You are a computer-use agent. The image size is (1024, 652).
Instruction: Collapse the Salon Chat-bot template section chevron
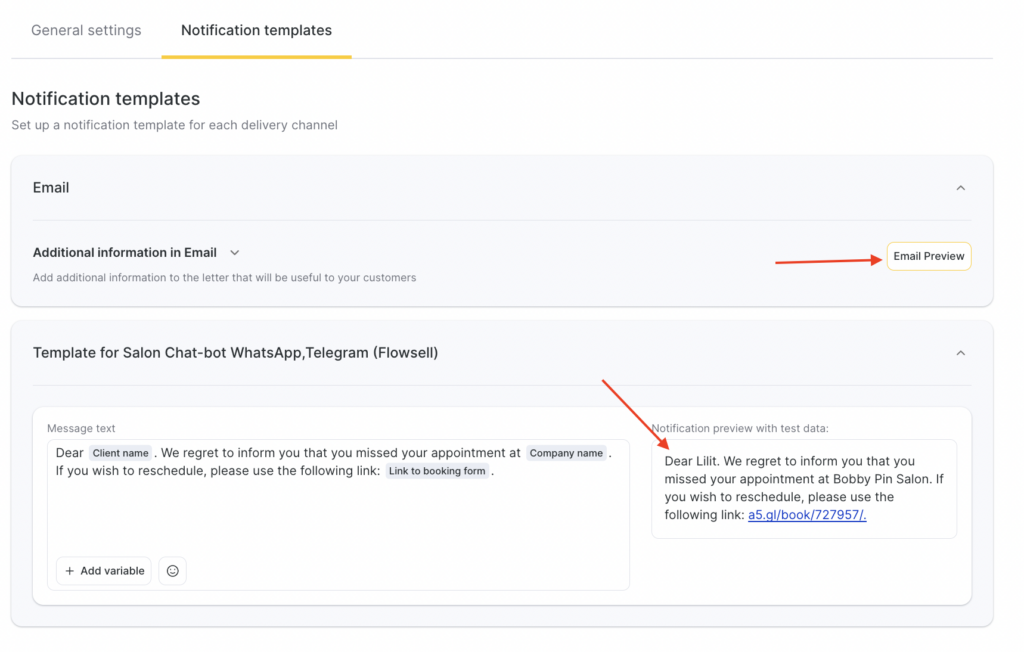pos(960,353)
